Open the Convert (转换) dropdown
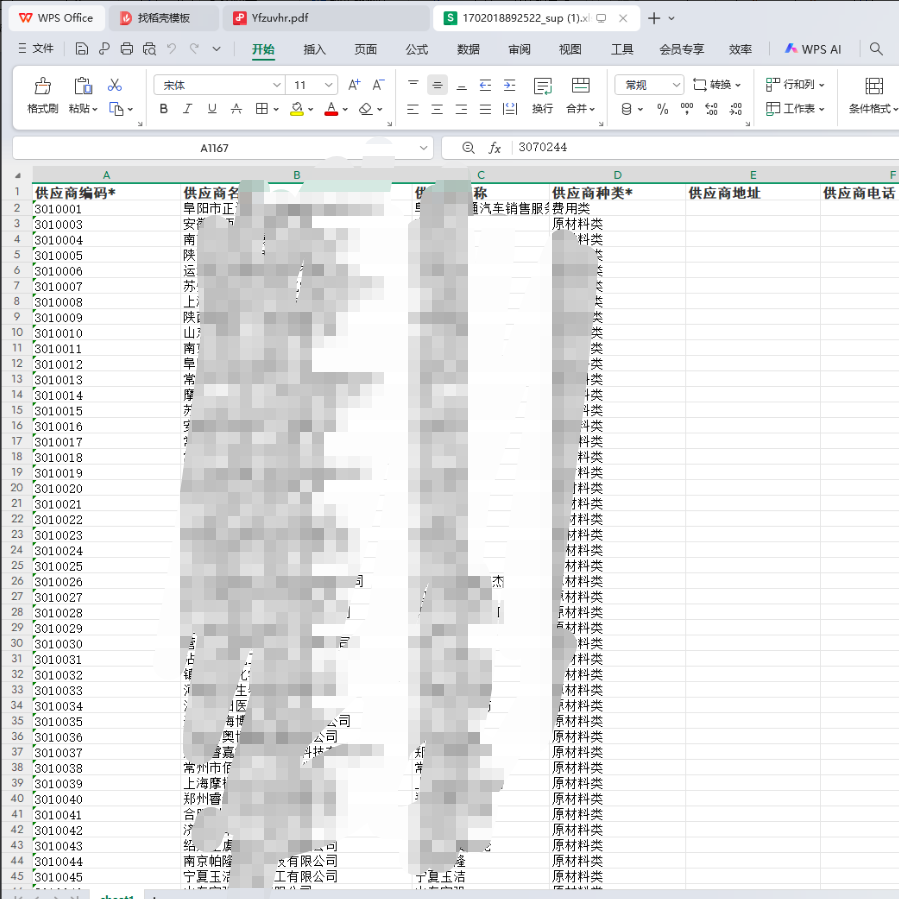Viewport: 899px width, 899px height. (717, 85)
